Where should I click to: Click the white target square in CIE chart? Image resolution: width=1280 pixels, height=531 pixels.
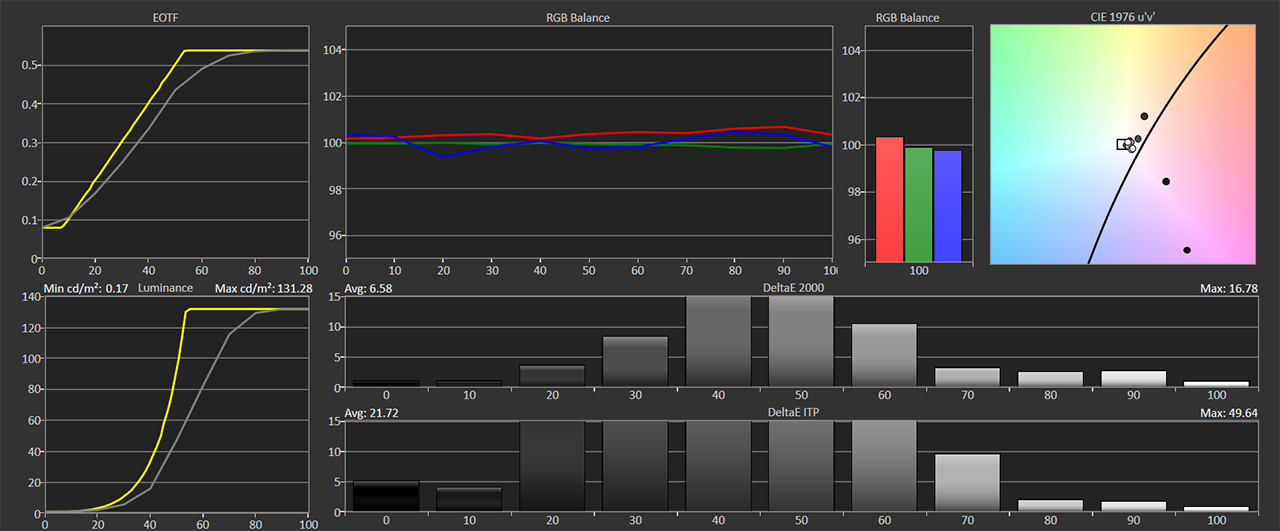pos(1123,145)
